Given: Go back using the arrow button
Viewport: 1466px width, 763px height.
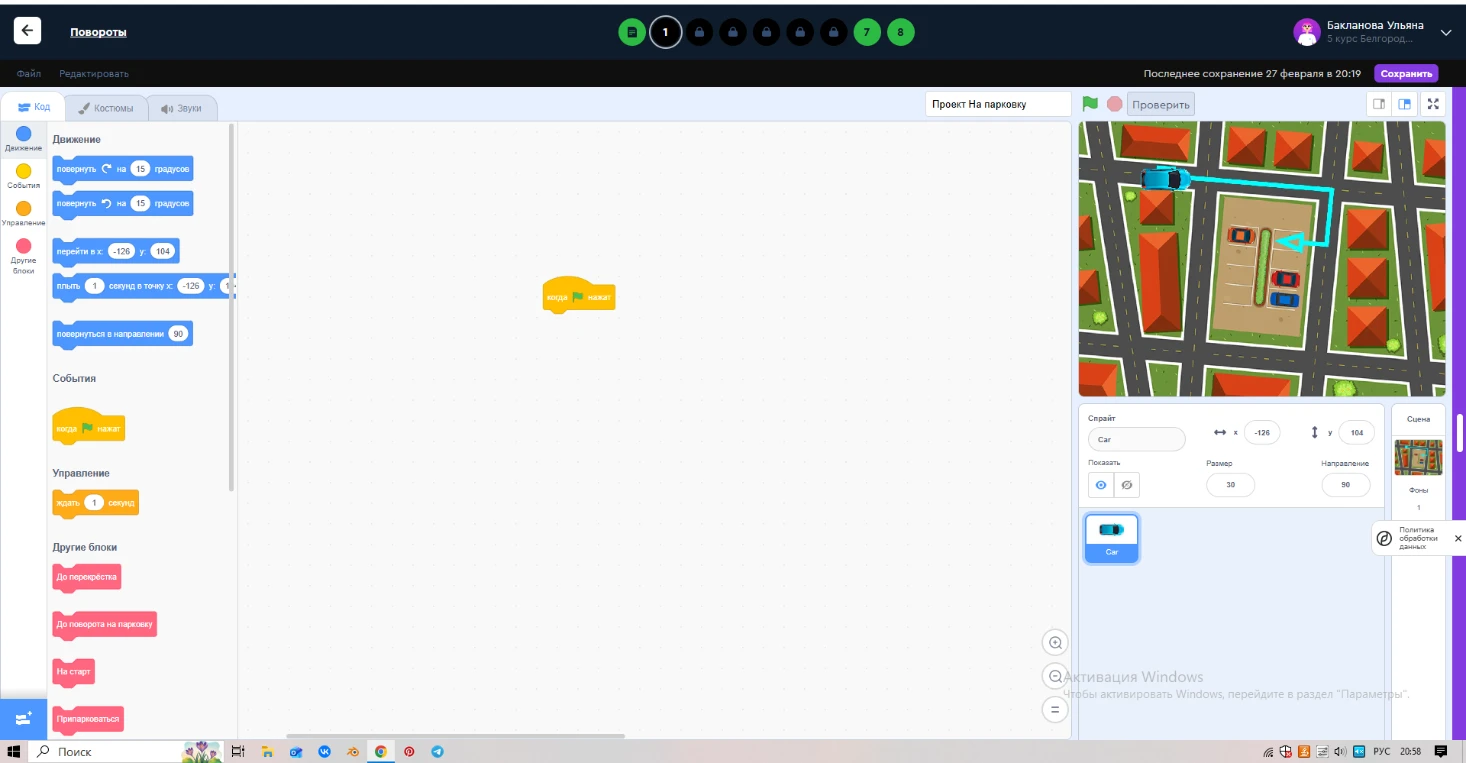Looking at the screenshot, I should coord(27,31).
